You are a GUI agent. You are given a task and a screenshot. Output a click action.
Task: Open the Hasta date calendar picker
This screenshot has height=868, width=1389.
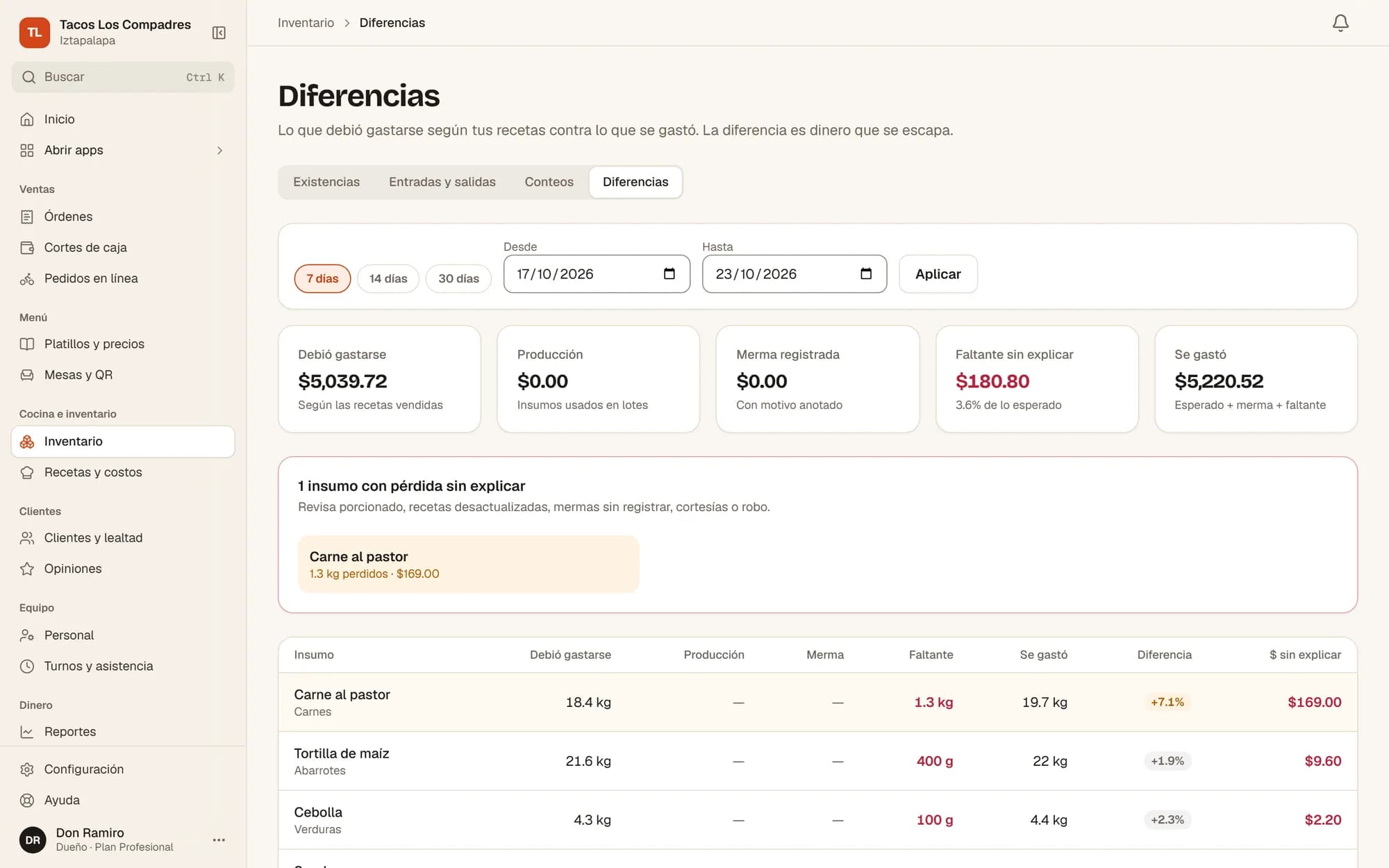pyautogui.click(x=865, y=274)
